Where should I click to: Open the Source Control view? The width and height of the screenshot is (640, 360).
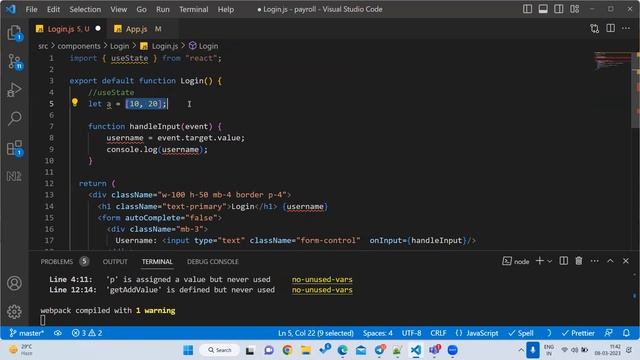pos(15,62)
